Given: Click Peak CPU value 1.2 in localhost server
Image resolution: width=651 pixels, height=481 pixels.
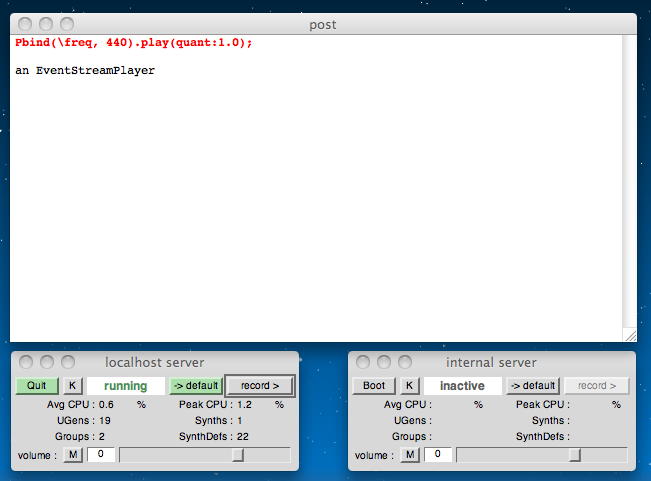Looking at the screenshot, I should point(245,405).
